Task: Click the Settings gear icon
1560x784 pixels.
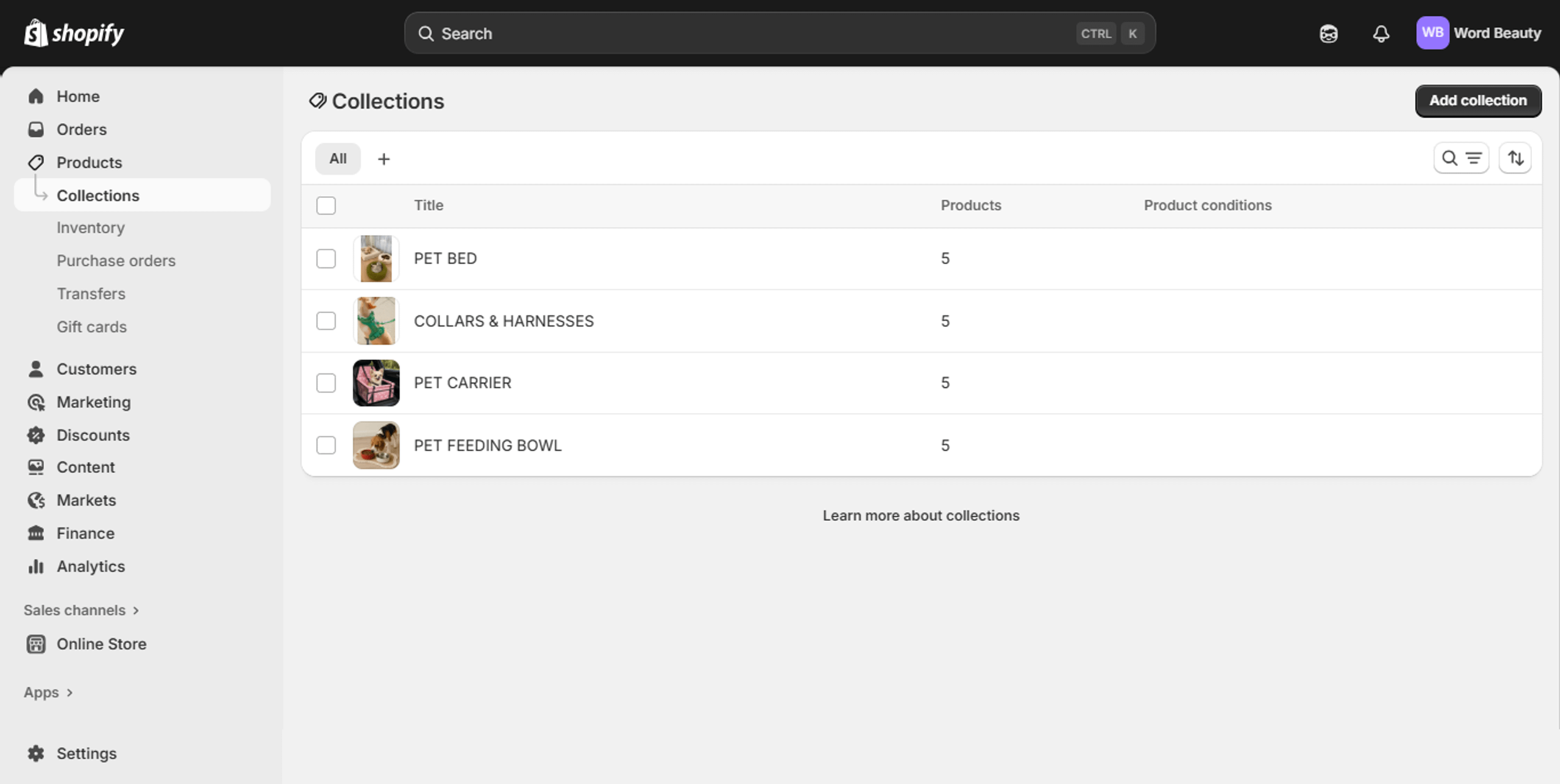Action: coord(36,754)
